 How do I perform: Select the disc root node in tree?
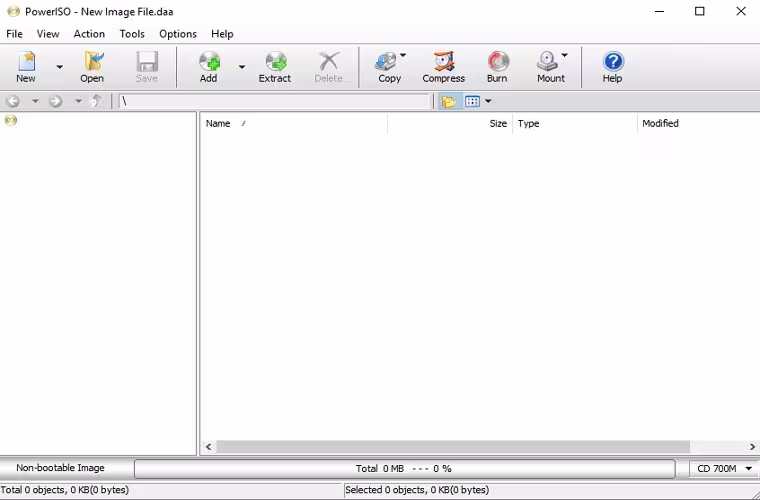click(11, 120)
